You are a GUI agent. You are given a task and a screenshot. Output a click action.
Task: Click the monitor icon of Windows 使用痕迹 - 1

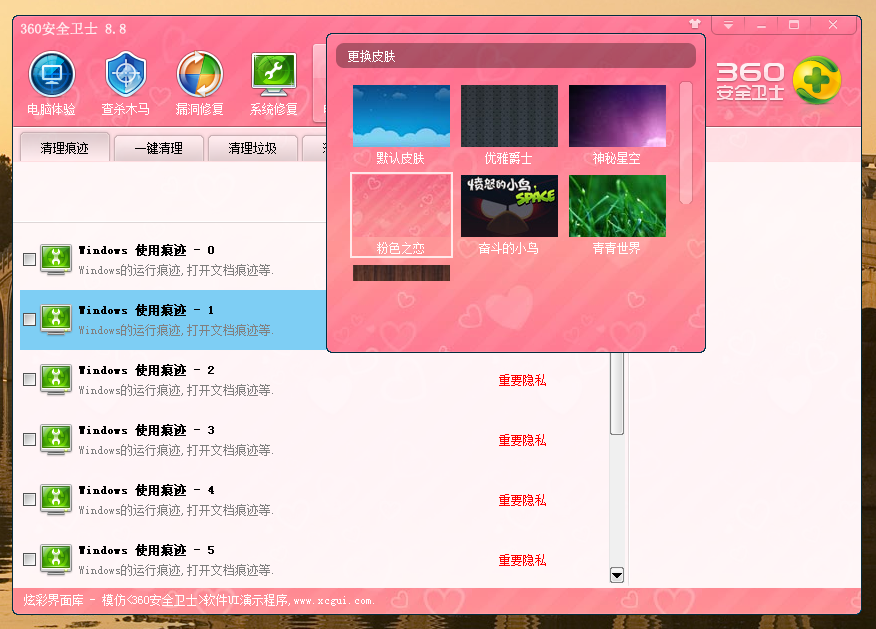pos(56,320)
